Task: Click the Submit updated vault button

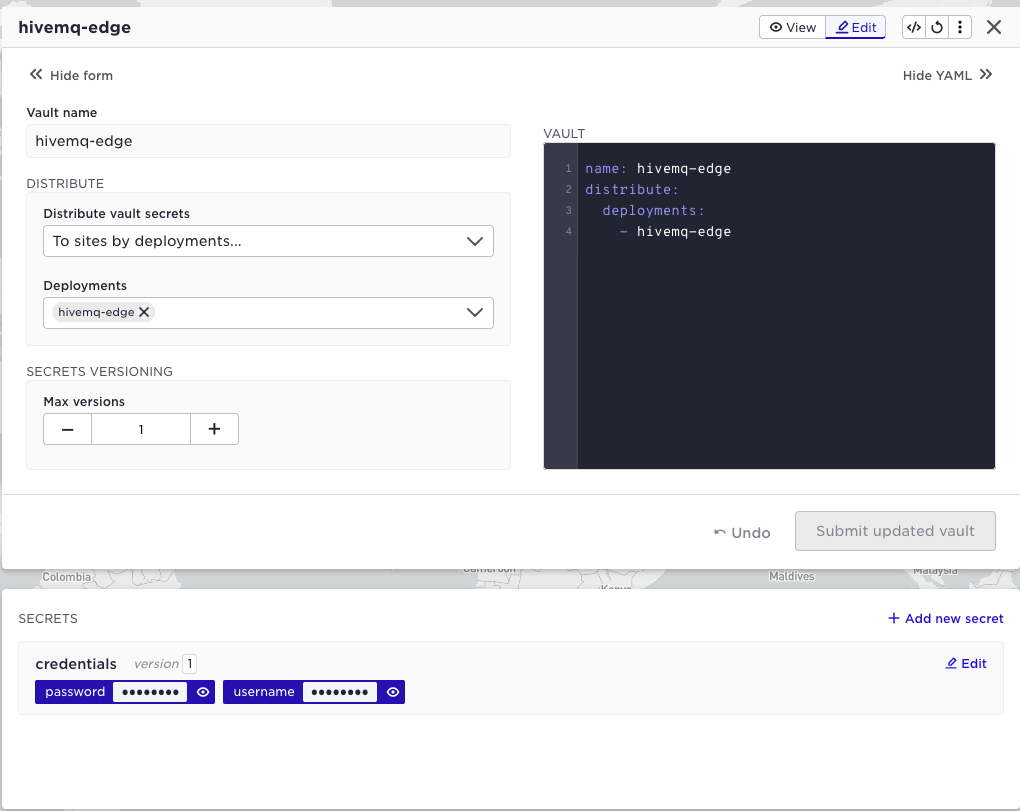Action: pos(895,531)
